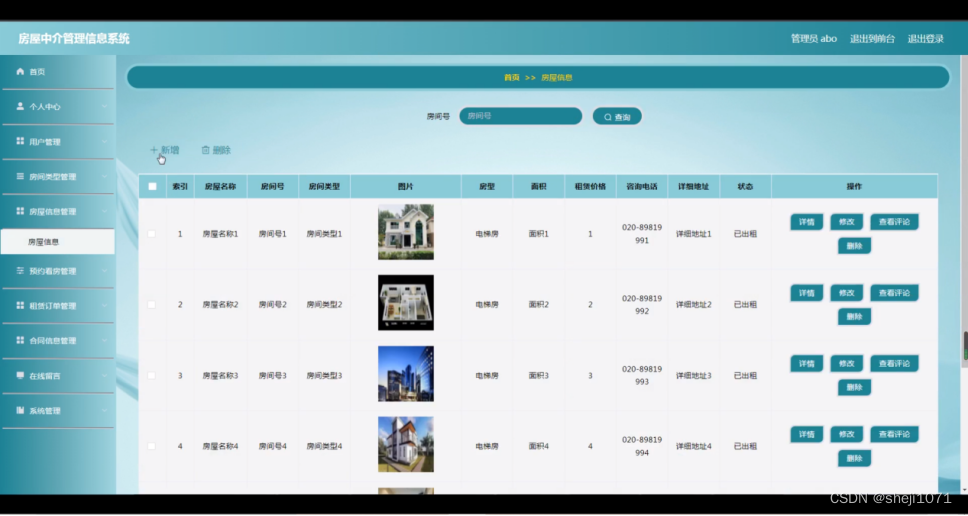Image resolution: width=968 pixels, height=516 pixels.
Task: Click the plus icon of 新增
Action: tap(154, 150)
